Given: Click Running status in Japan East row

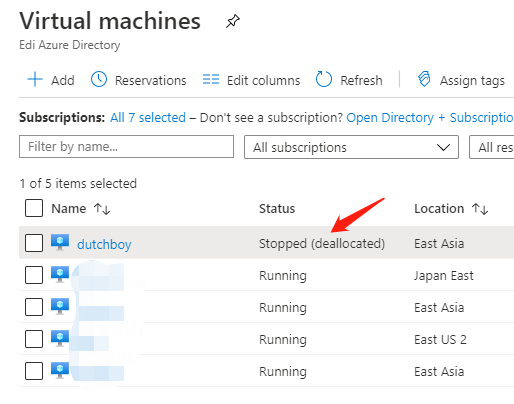Looking at the screenshot, I should 283,276.
